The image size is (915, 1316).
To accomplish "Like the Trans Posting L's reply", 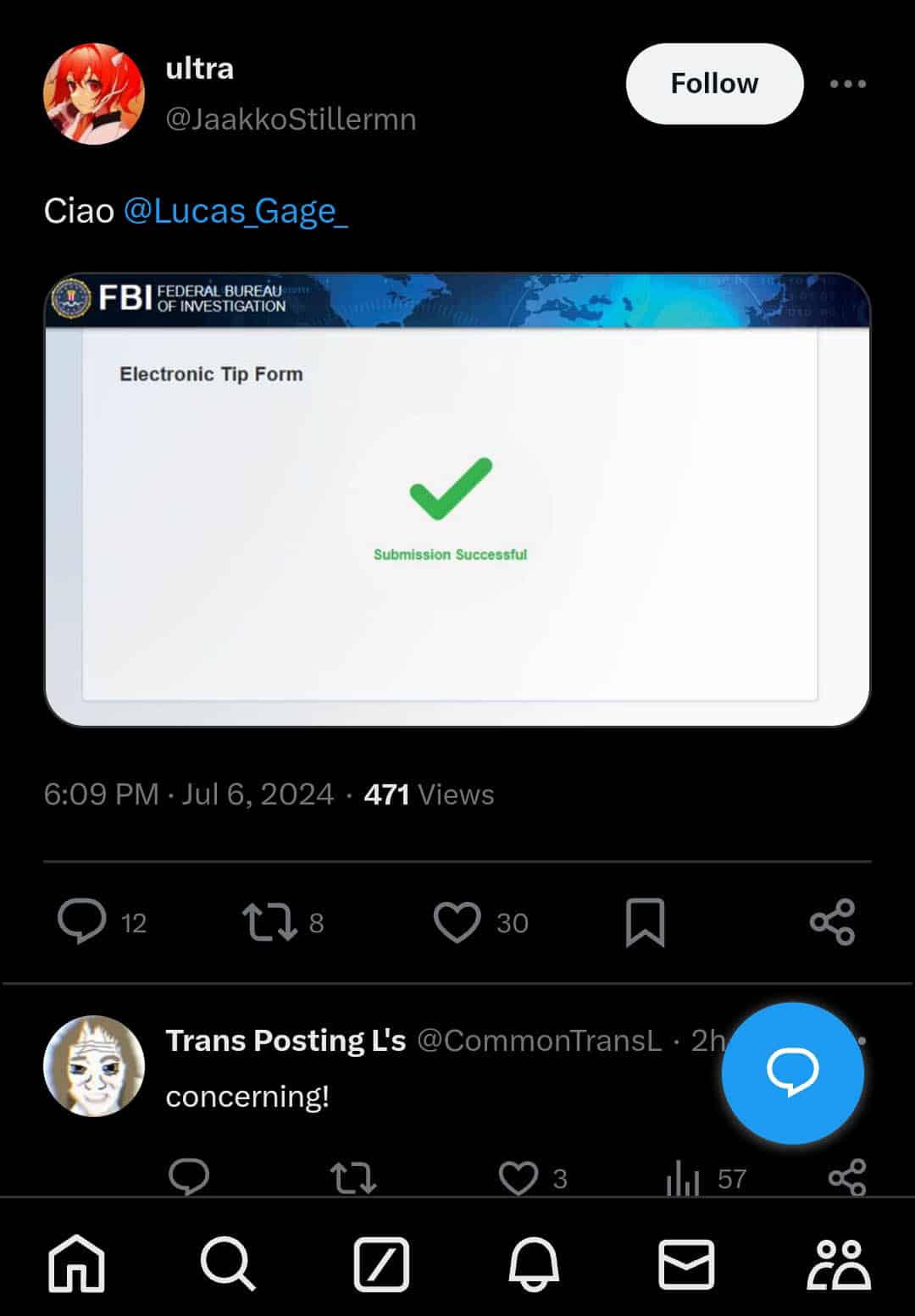I will 518,1178.
